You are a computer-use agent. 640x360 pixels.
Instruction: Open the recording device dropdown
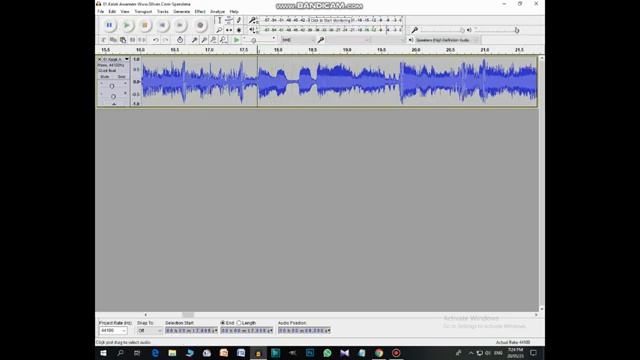[x=348, y=40]
